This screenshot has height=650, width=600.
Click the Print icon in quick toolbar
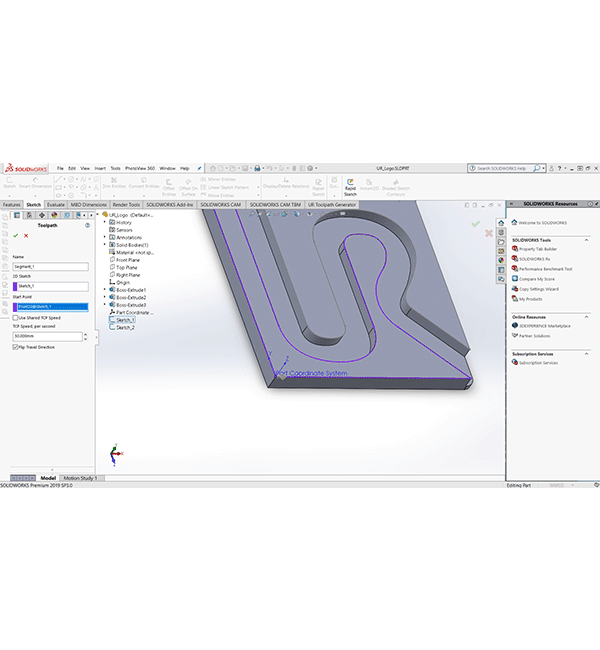point(257,168)
